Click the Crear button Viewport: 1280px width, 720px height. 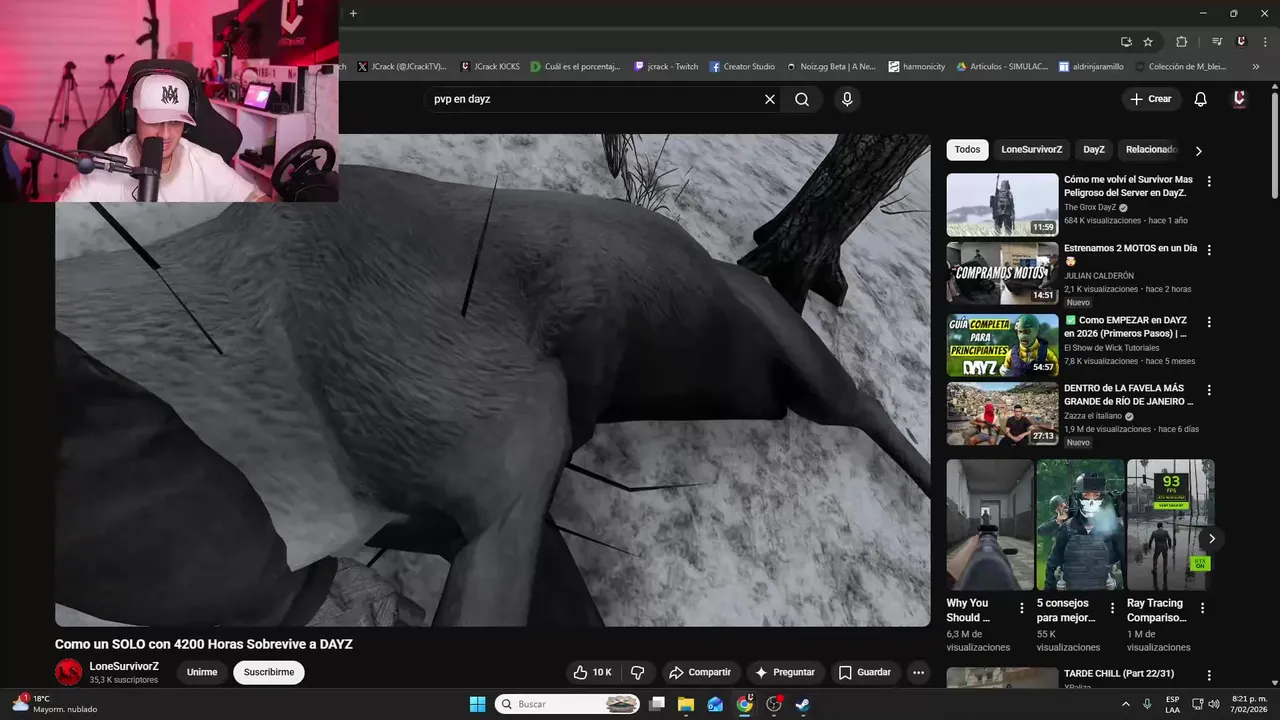pyautogui.click(x=1150, y=99)
